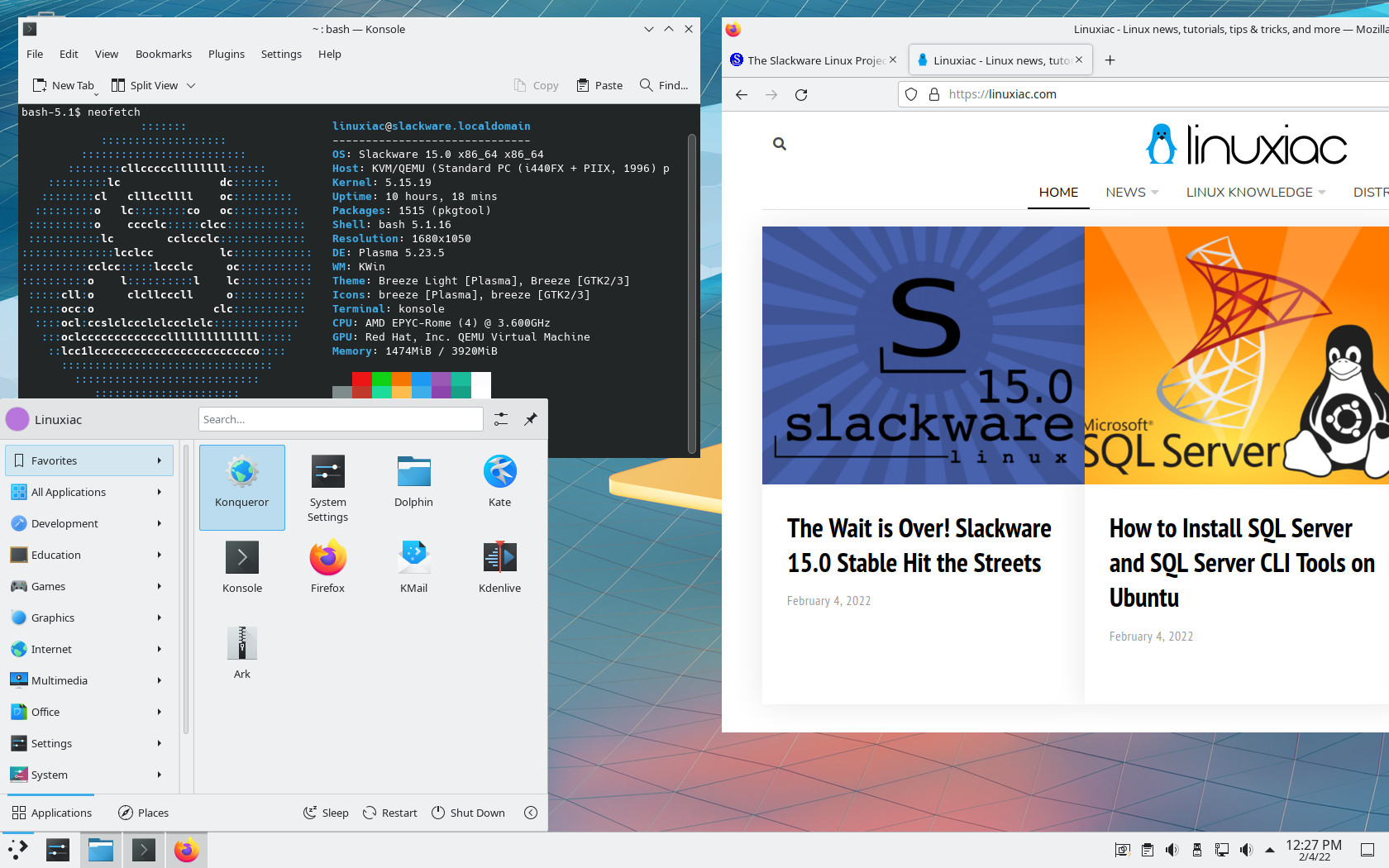The width and height of the screenshot is (1389, 868).
Task: Launch the Kate editor from favorites
Action: [499, 487]
